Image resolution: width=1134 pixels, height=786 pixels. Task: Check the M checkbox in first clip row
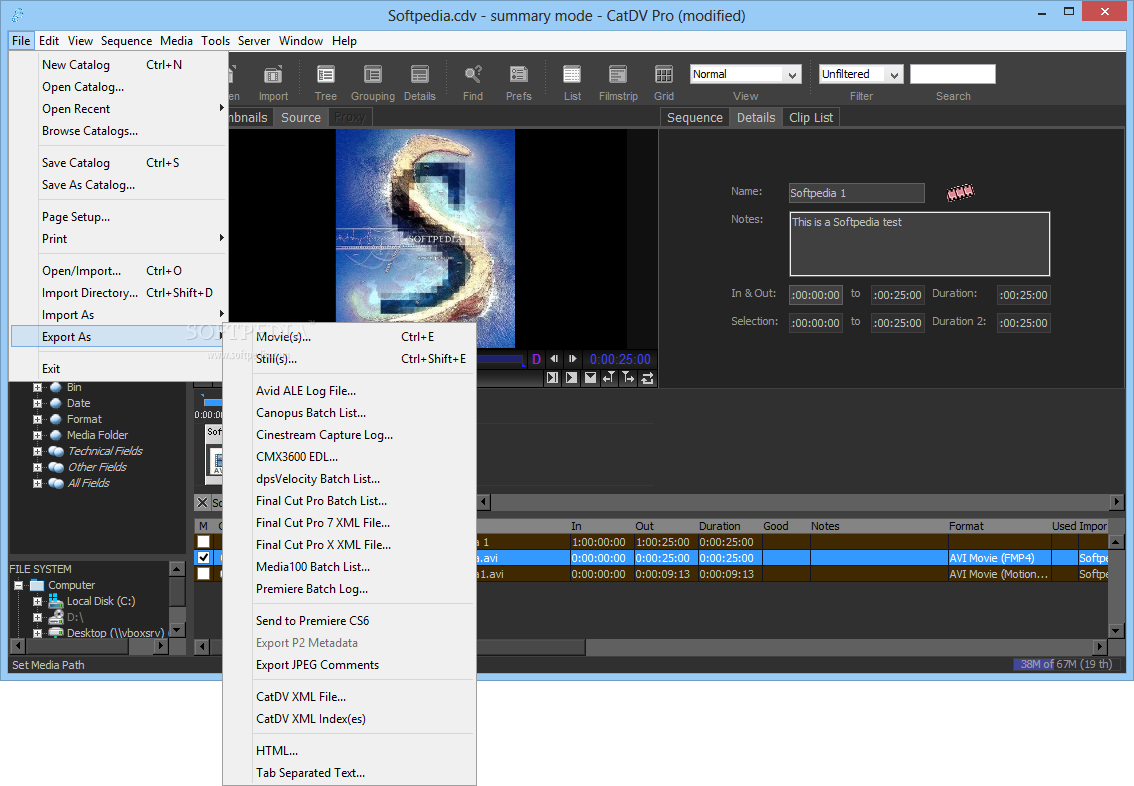(203, 542)
